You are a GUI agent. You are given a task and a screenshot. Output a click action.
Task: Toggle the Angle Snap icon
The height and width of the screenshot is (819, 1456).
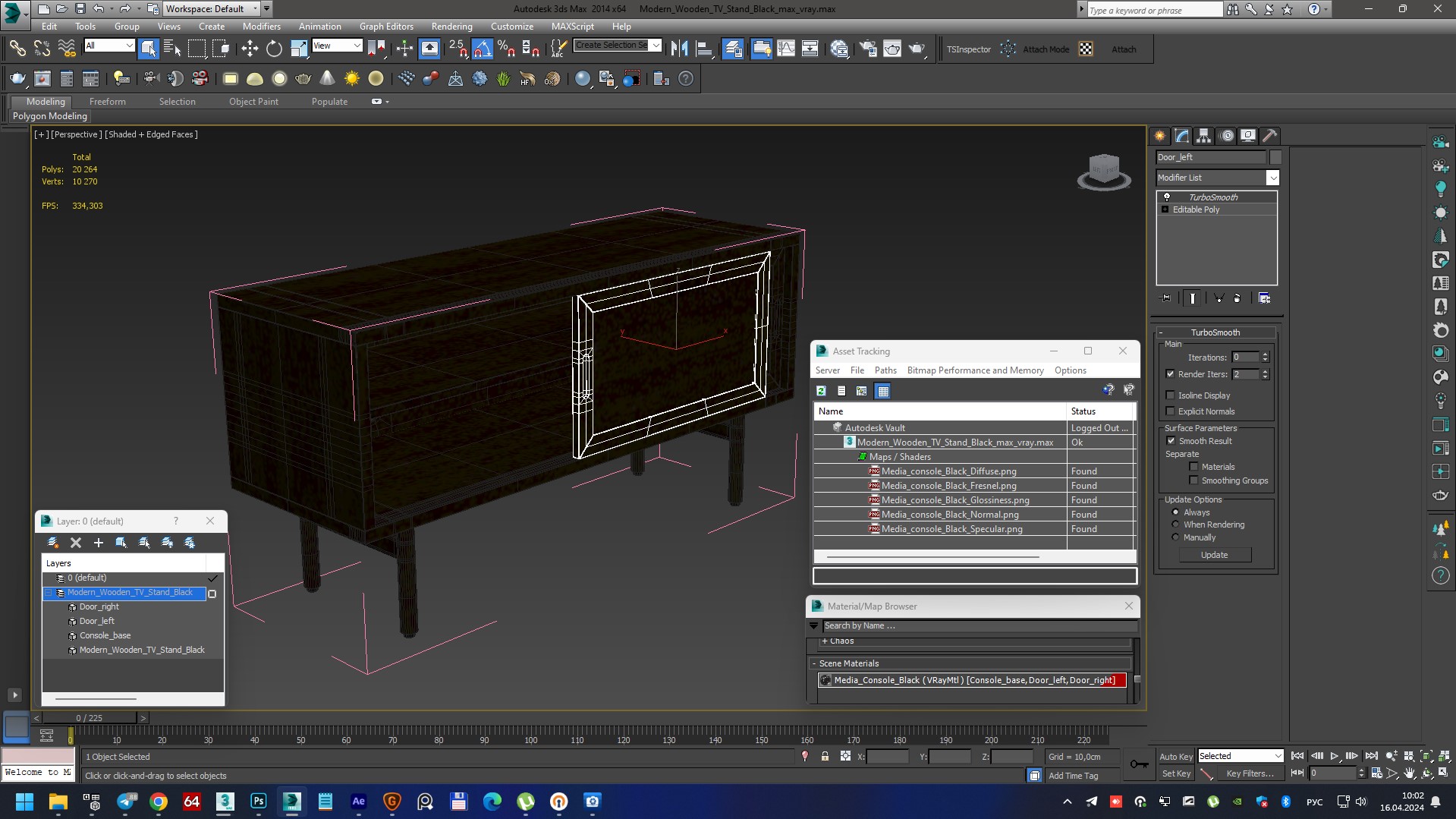(483, 49)
